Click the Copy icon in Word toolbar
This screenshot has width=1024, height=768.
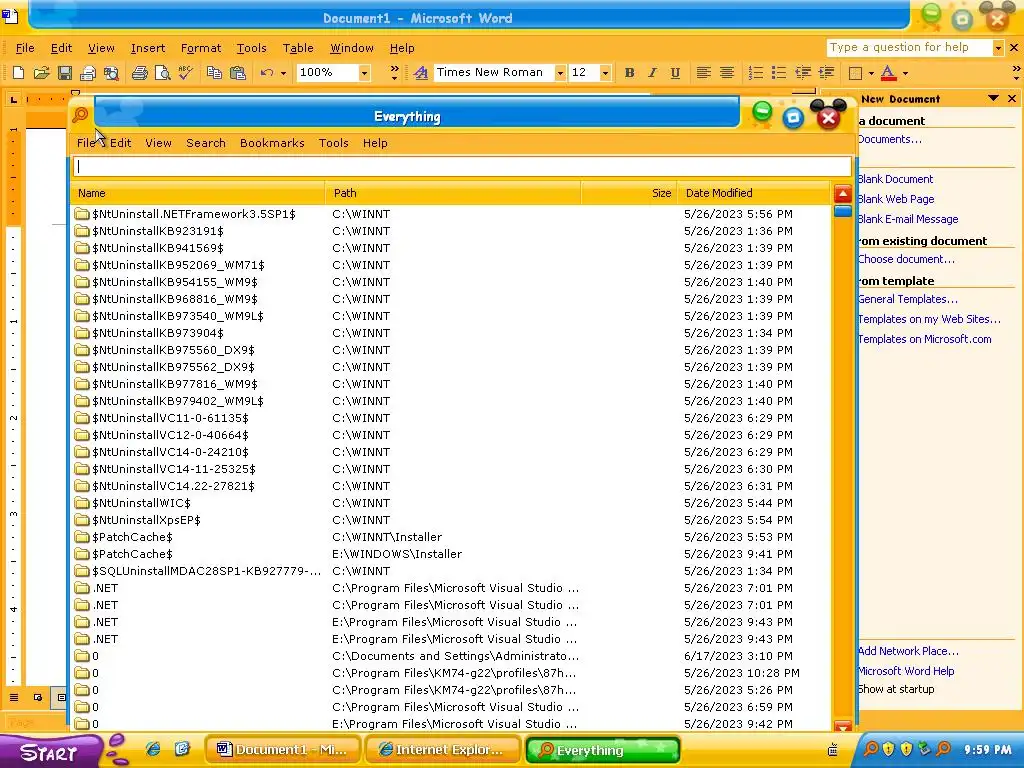pyautogui.click(x=214, y=72)
